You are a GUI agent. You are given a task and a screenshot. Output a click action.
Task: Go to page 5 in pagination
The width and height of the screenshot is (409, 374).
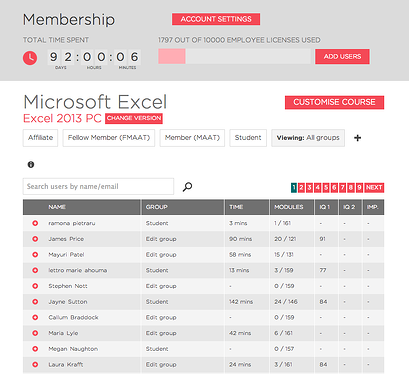[326, 188]
